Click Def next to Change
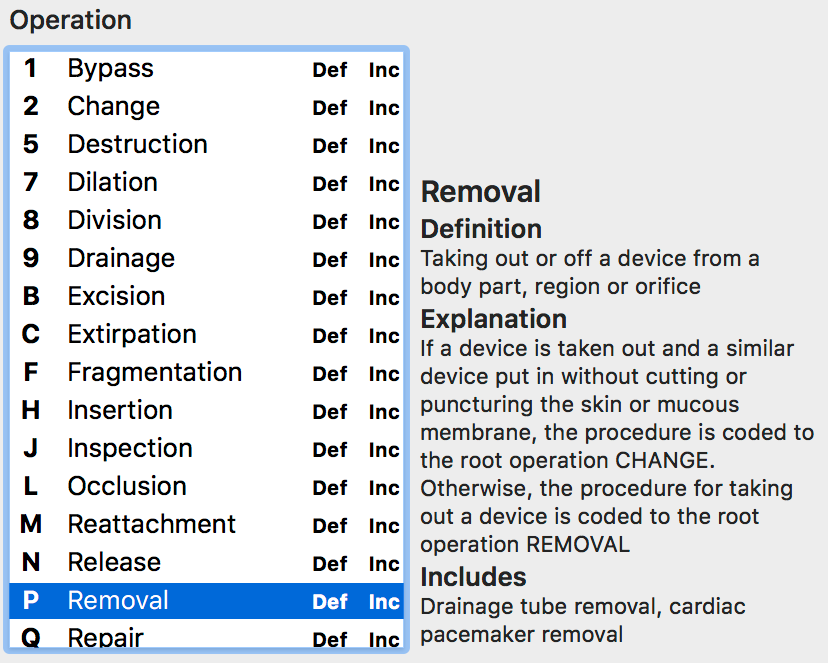Screen dimensions: 828x663 330,108
